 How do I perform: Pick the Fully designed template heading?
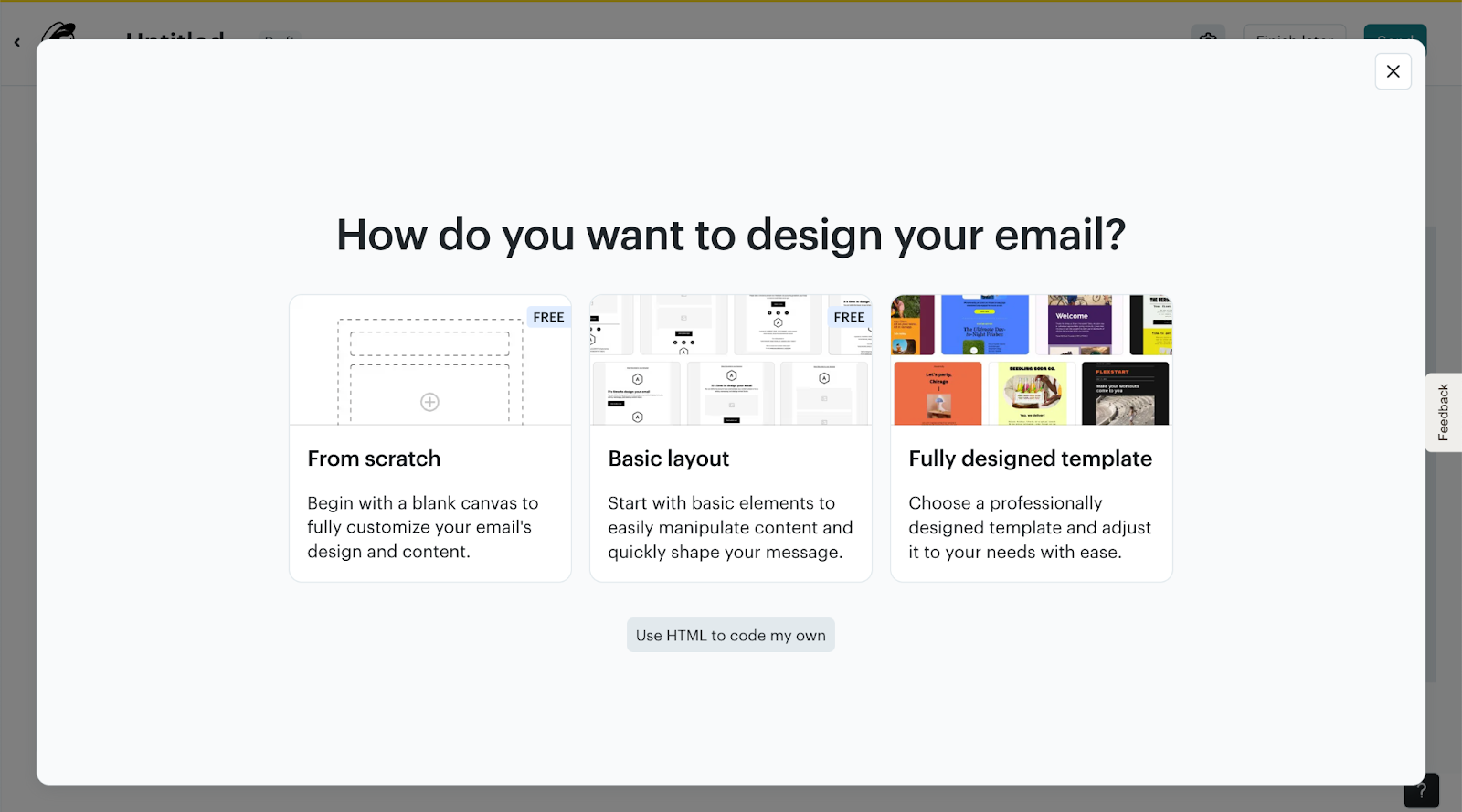(x=1030, y=459)
